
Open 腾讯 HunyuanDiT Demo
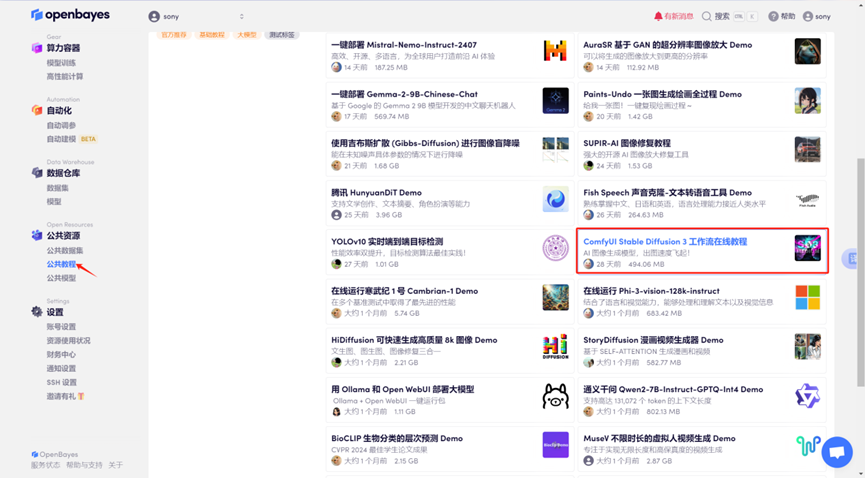(376, 193)
